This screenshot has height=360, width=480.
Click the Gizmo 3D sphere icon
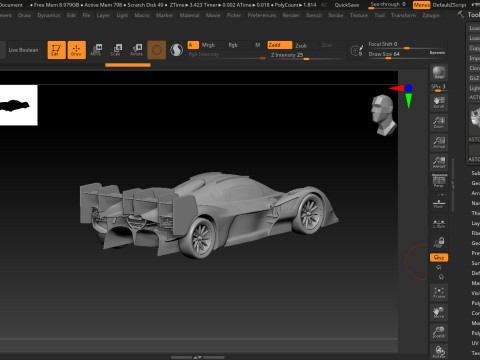(x=157, y=50)
